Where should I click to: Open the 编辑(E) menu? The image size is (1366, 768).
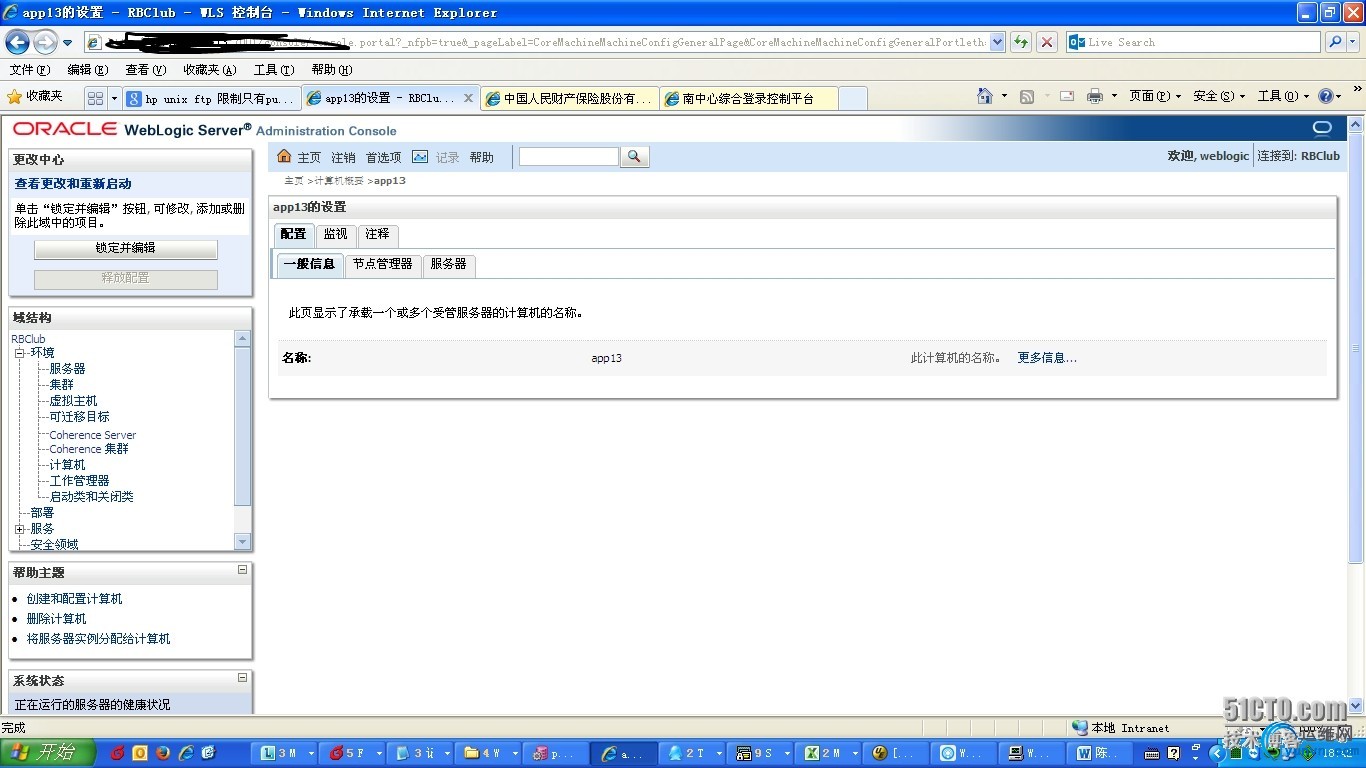click(88, 70)
